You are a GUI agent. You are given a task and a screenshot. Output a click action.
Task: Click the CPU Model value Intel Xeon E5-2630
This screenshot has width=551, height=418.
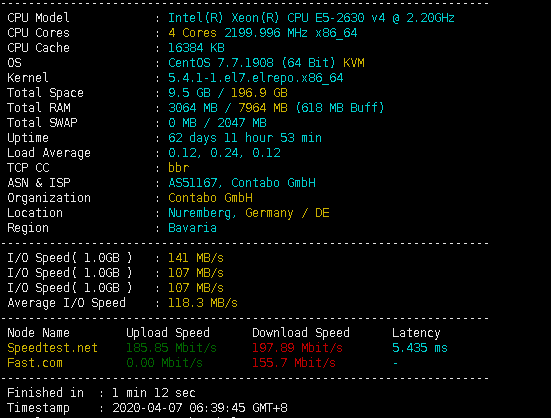311,18
